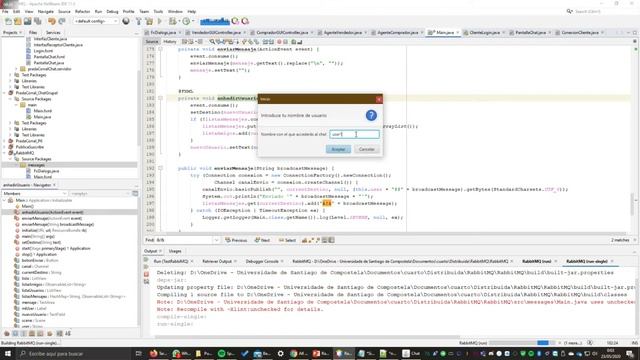Toggle show static members filter in Navigator

click(x=24, y=333)
